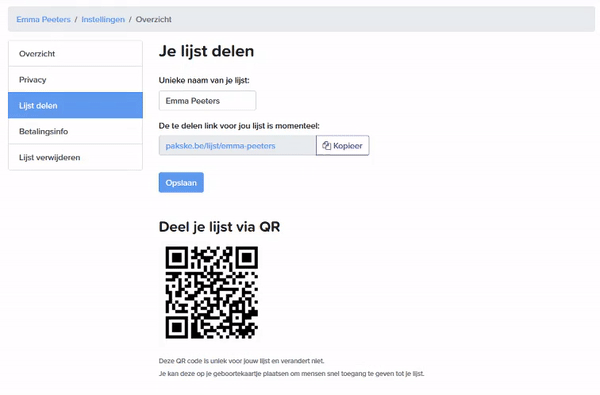Image resolution: width=600 pixels, height=395 pixels.
Task: Click the QR code image
Action: (212, 292)
